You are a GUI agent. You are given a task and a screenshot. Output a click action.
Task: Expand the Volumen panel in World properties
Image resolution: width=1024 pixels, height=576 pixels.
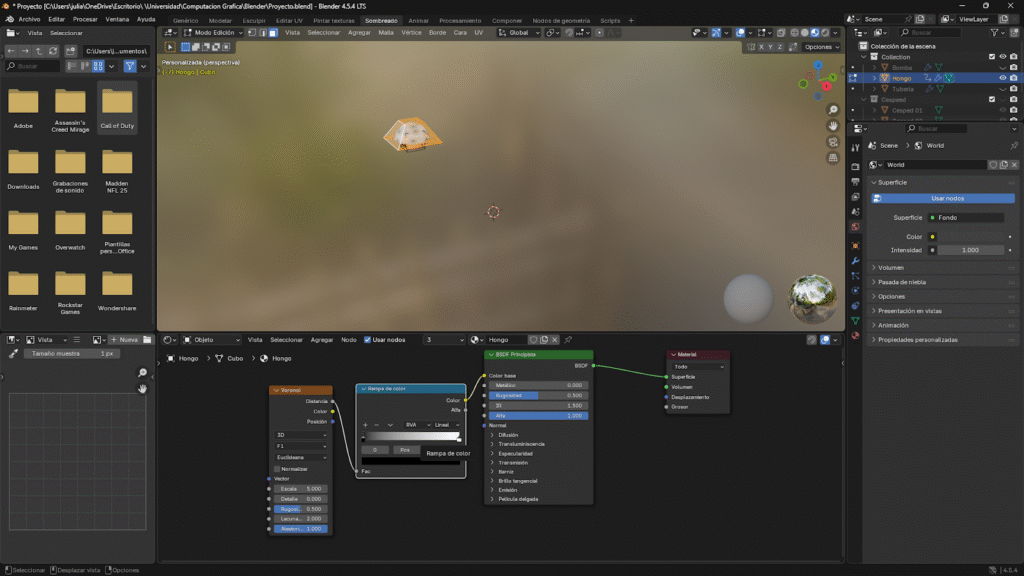[x=891, y=268]
